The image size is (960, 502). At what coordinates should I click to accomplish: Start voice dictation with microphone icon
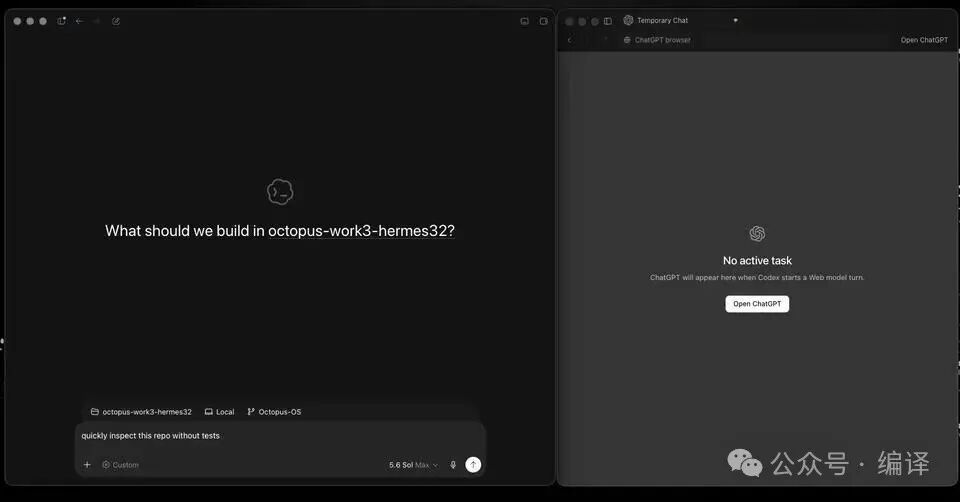point(453,465)
